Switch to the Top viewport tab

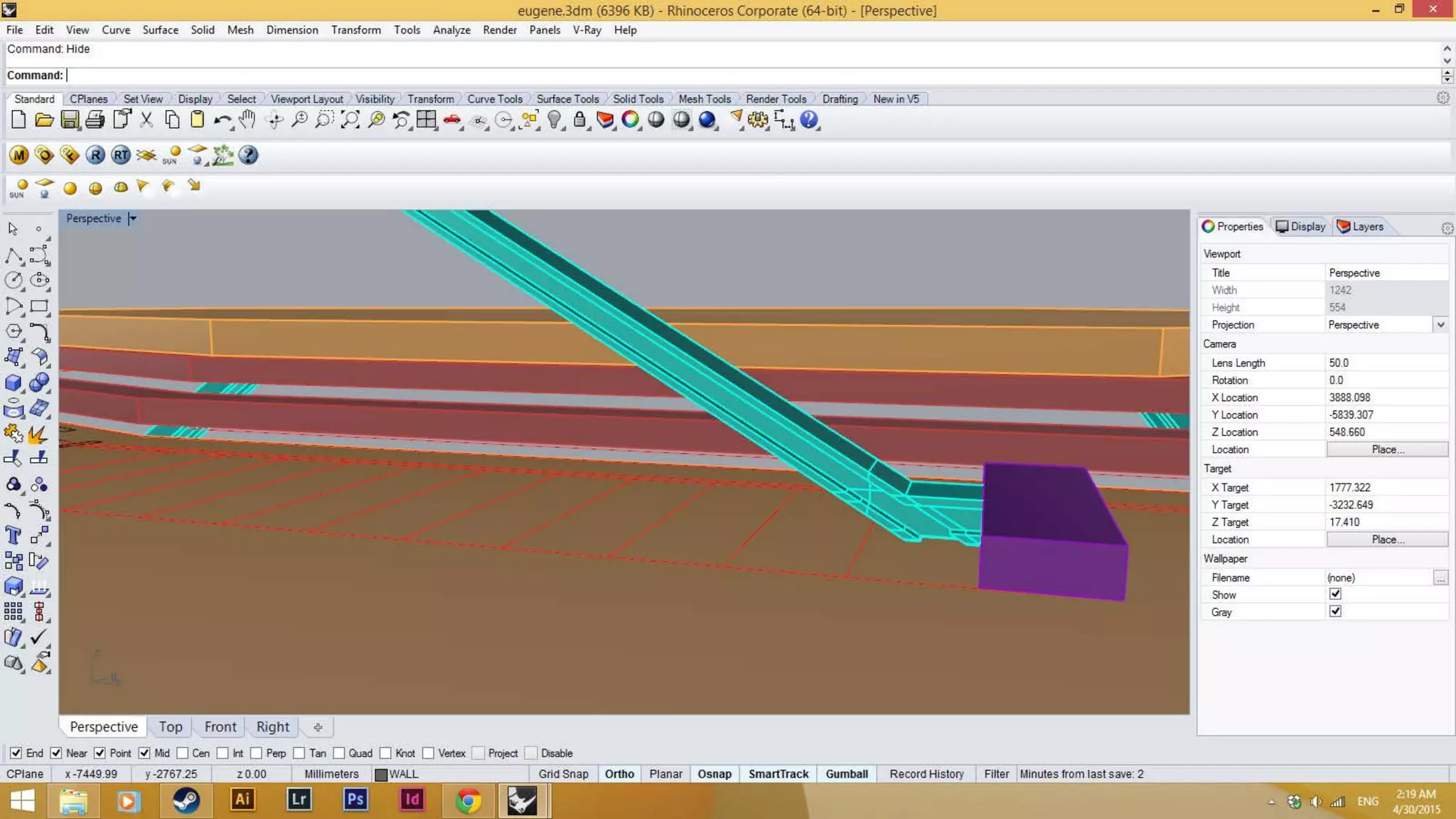pos(171,727)
